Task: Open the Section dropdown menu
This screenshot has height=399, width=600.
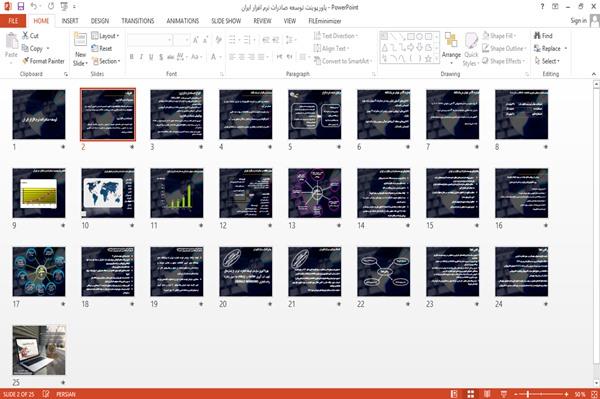Action: (106, 61)
